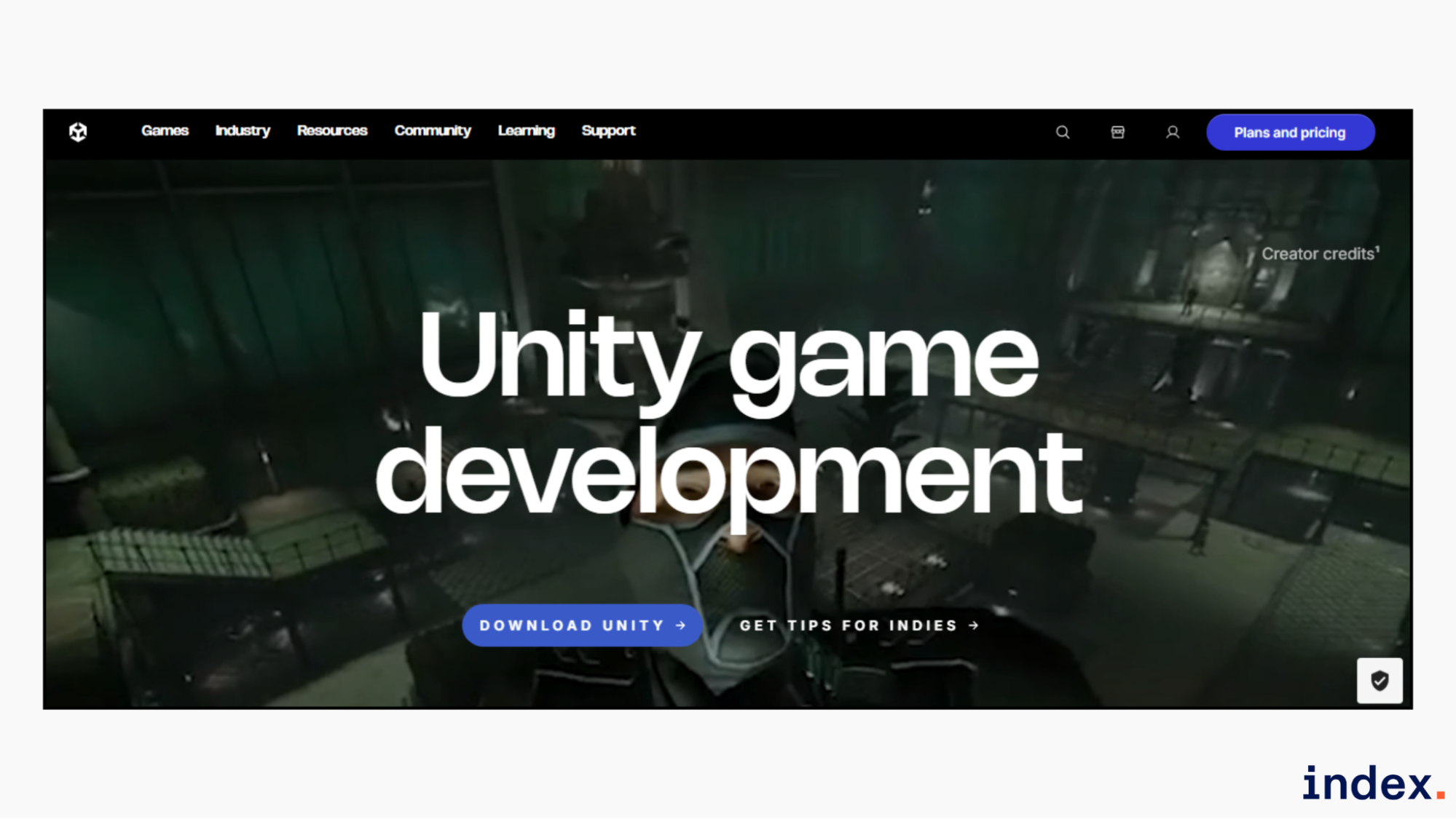Expand the Industry nav menu
The width and height of the screenshot is (1456, 819).
pyautogui.click(x=243, y=130)
